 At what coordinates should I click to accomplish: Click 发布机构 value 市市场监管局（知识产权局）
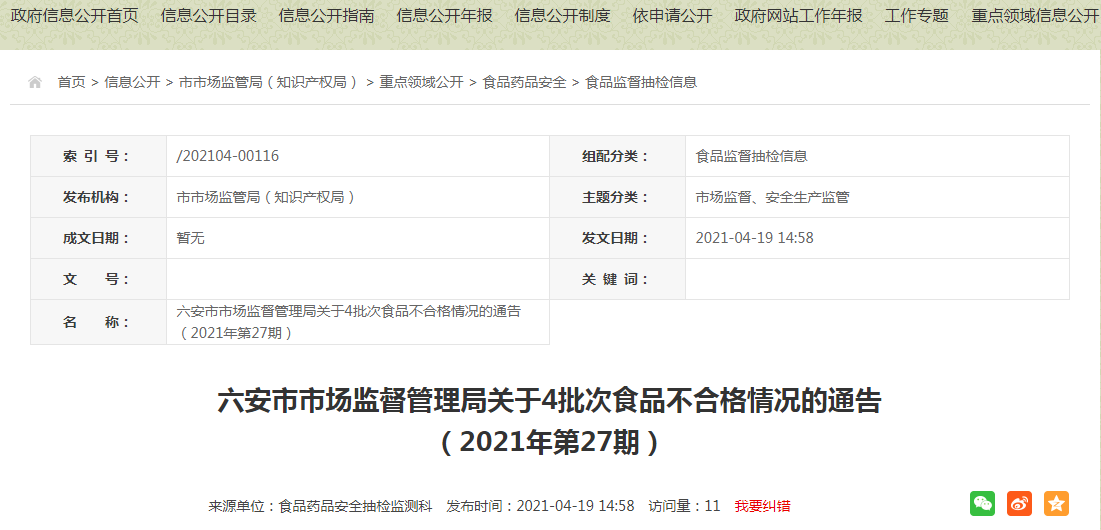266,197
